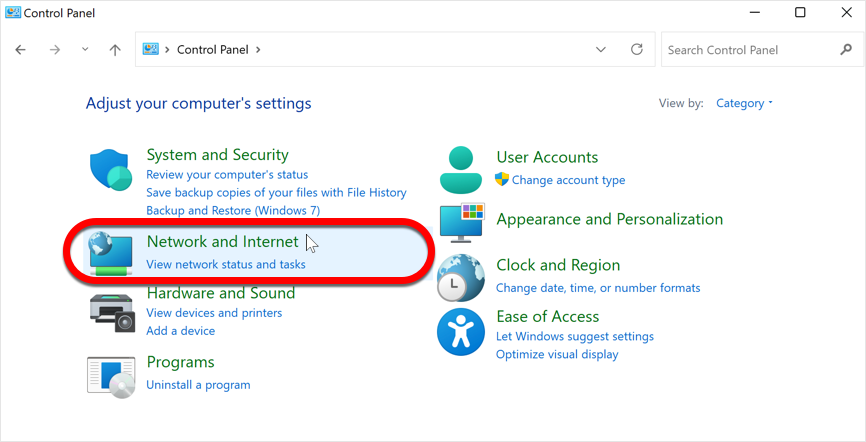
Task: Maximize the Control Panel window
Action: [800, 12]
